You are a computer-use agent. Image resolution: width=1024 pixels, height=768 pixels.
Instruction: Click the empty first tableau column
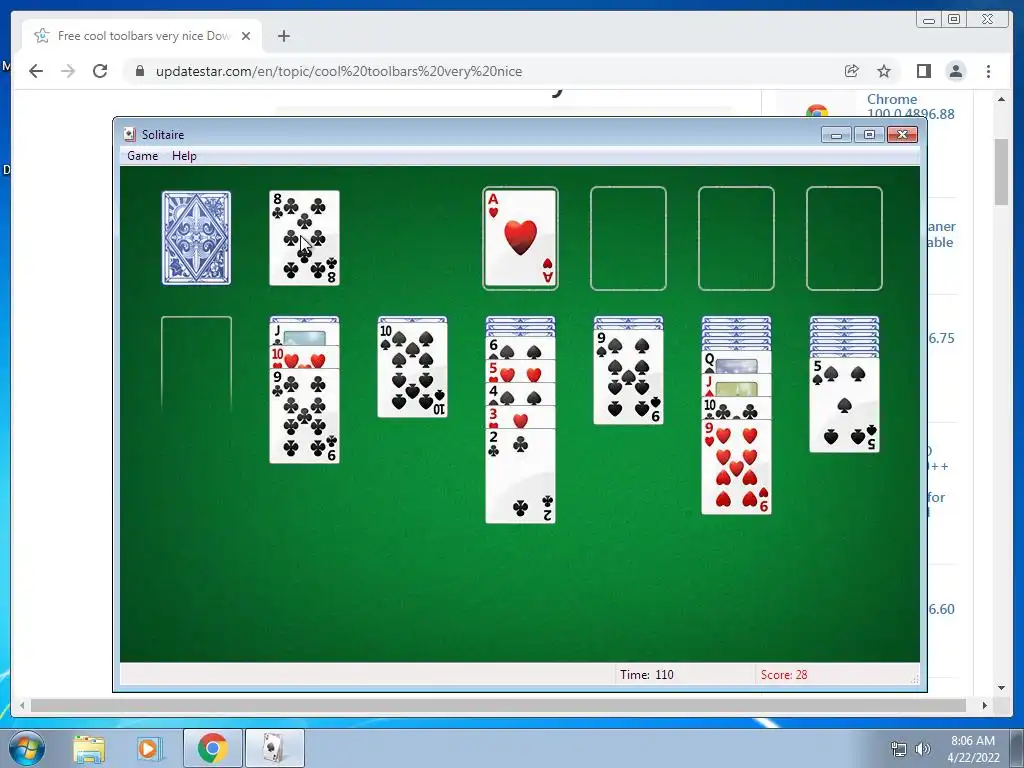click(x=197, y=363)
